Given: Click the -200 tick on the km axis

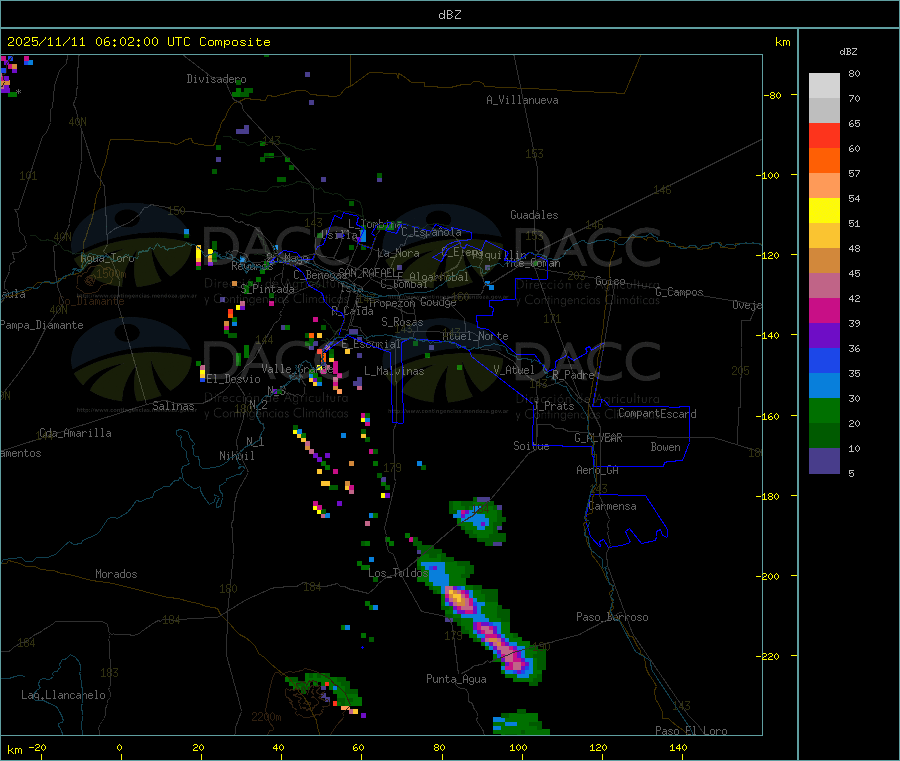Looking at the screenshot, I should click(770, 576).
